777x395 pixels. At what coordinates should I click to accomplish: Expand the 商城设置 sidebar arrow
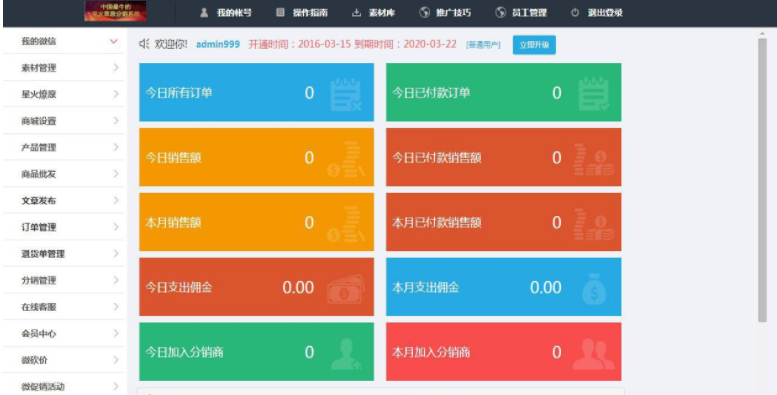[x=115, y=120]
